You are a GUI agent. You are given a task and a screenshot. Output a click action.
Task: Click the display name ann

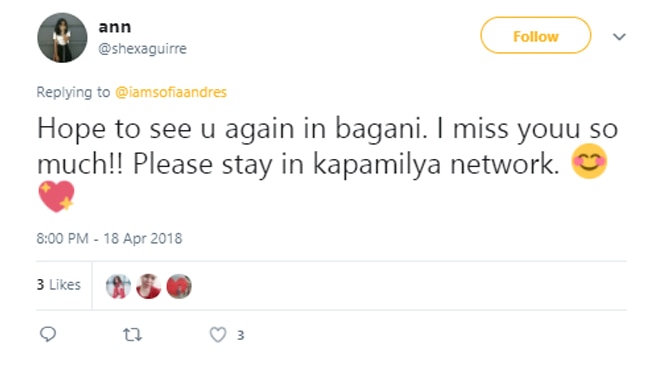(114, 27)
